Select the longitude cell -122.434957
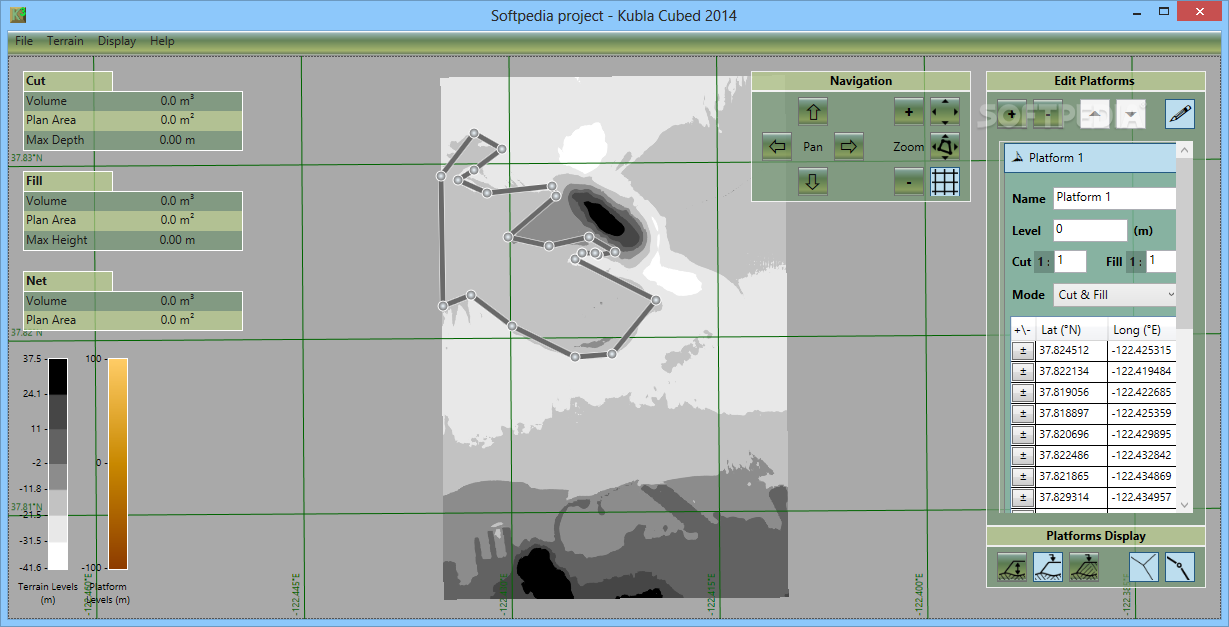The width and height of the screenshot is (1229, 627). click(1142, 497)
